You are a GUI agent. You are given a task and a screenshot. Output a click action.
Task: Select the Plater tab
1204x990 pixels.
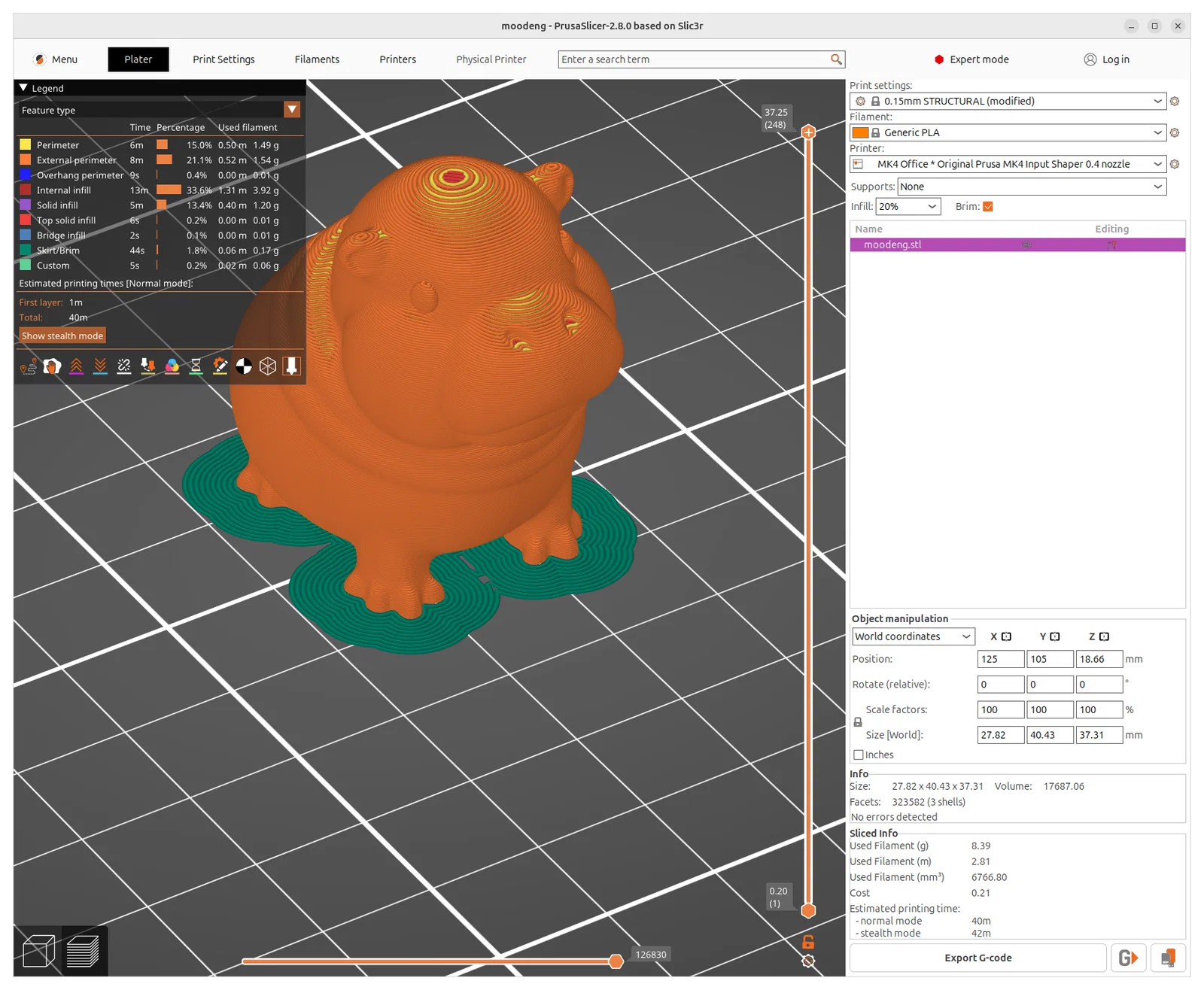click(x=138, y=59)
